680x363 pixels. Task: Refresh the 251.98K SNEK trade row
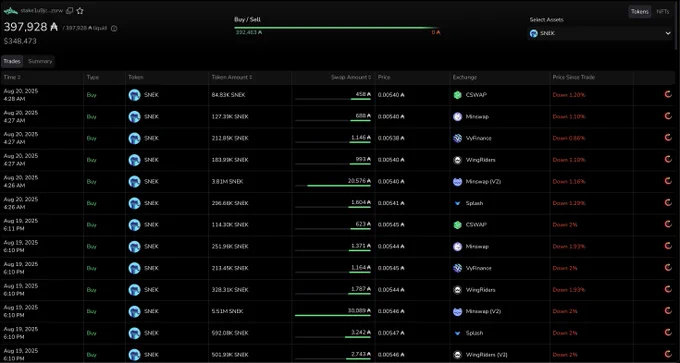pyautogui.click(x=668, y=246)
